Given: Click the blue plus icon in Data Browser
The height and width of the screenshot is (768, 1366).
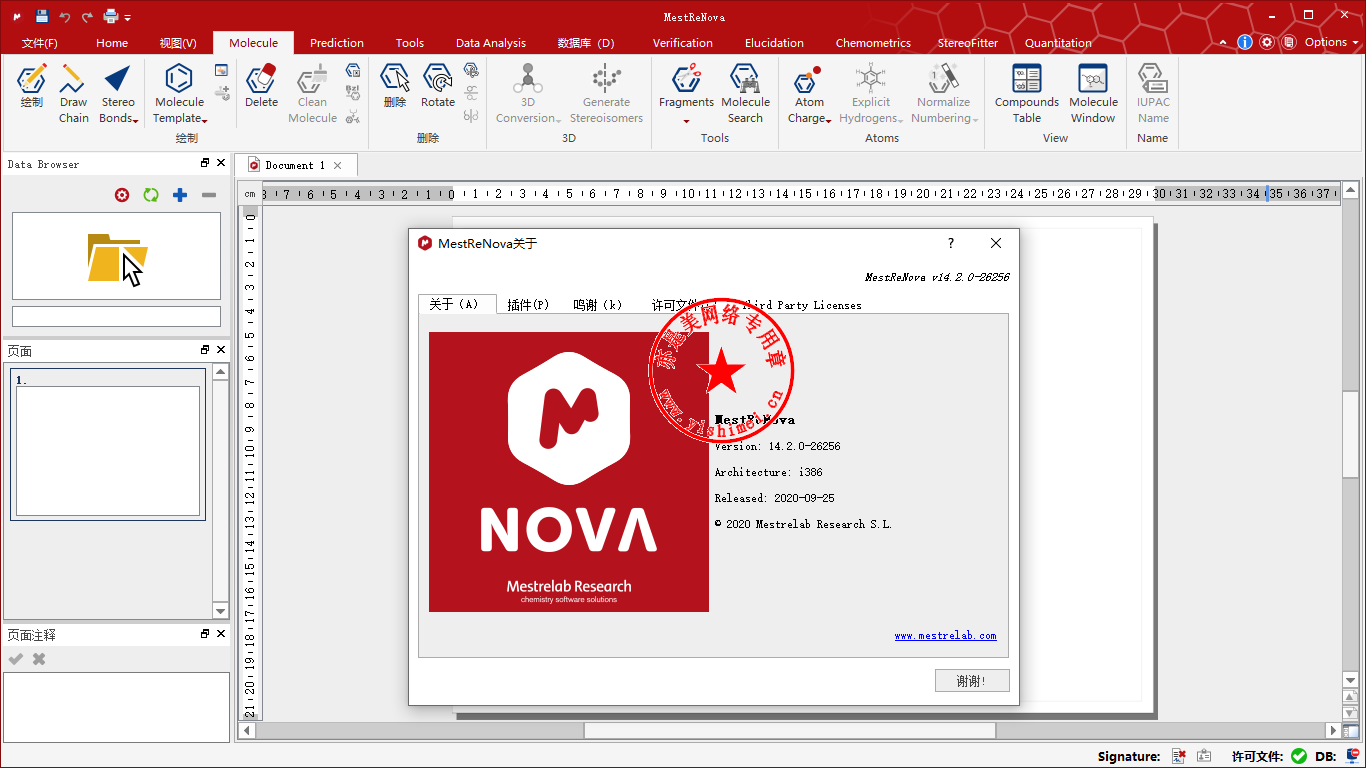Looking at the screenshot, I should click(x=180, y=195).
